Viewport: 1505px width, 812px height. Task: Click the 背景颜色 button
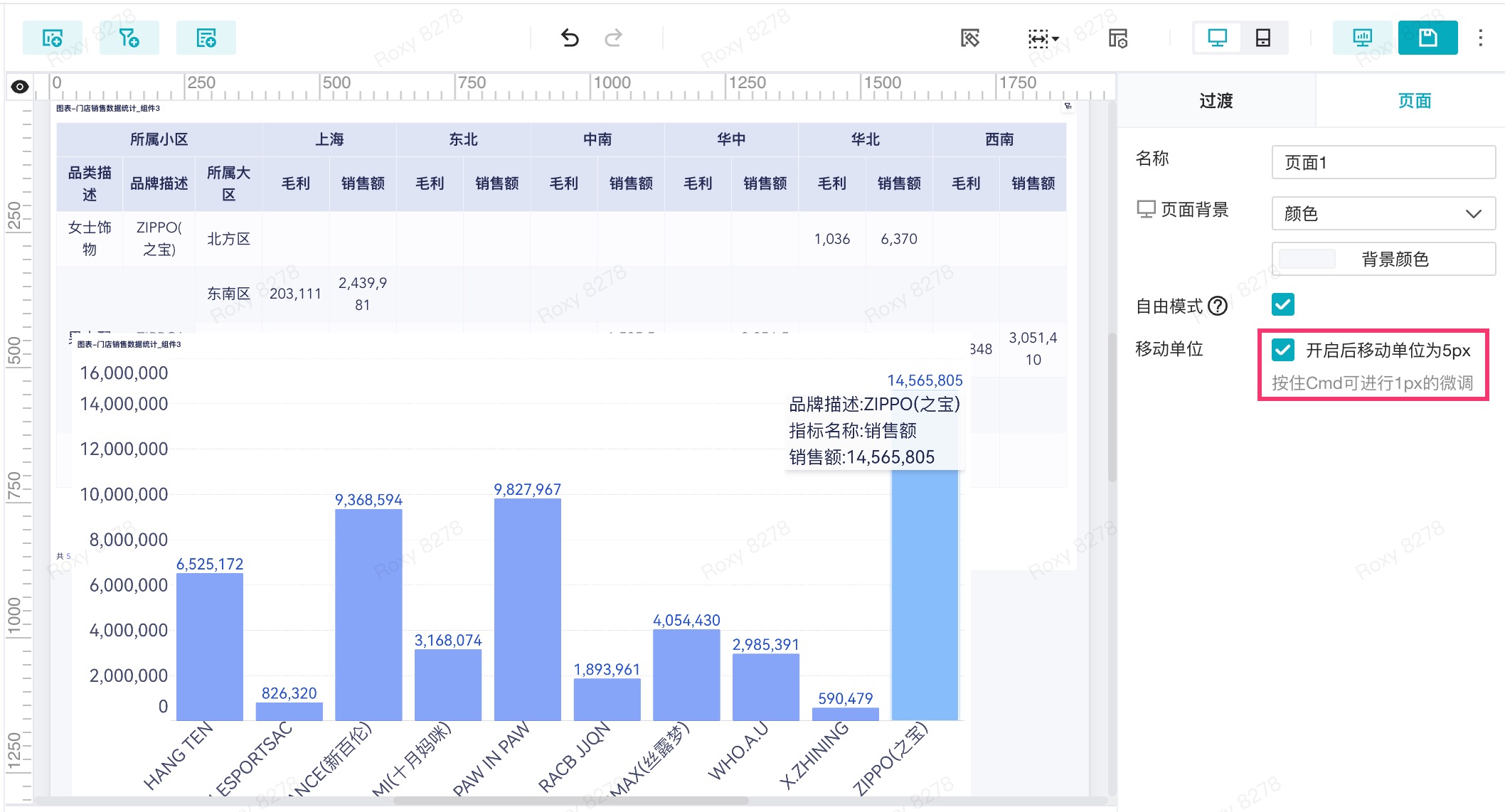[x=1394, y=259]
